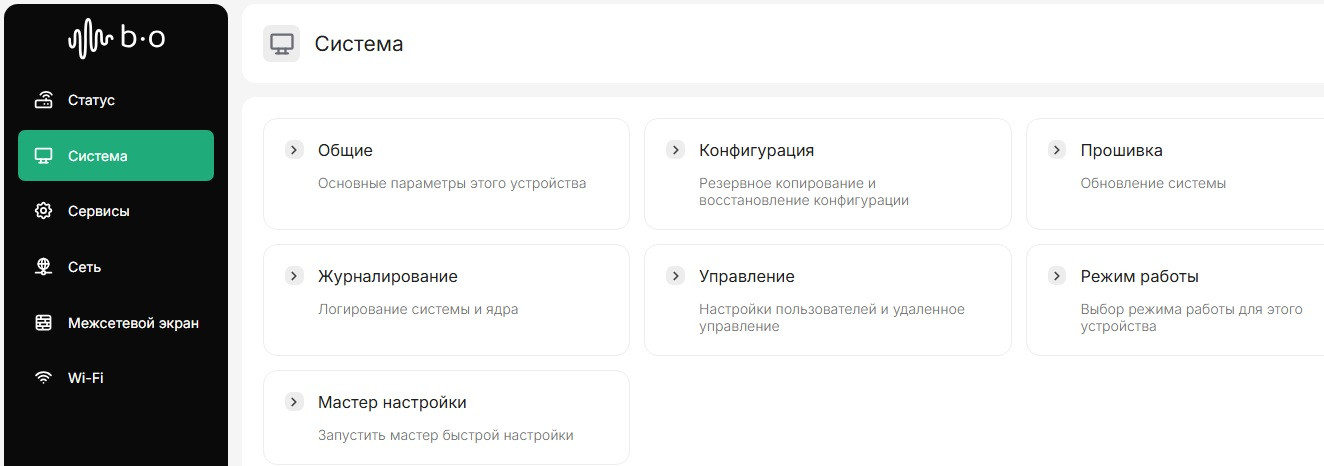Click the b·o waveform logo
Viewport: 1324px width, 466px height.
point(116,39)
